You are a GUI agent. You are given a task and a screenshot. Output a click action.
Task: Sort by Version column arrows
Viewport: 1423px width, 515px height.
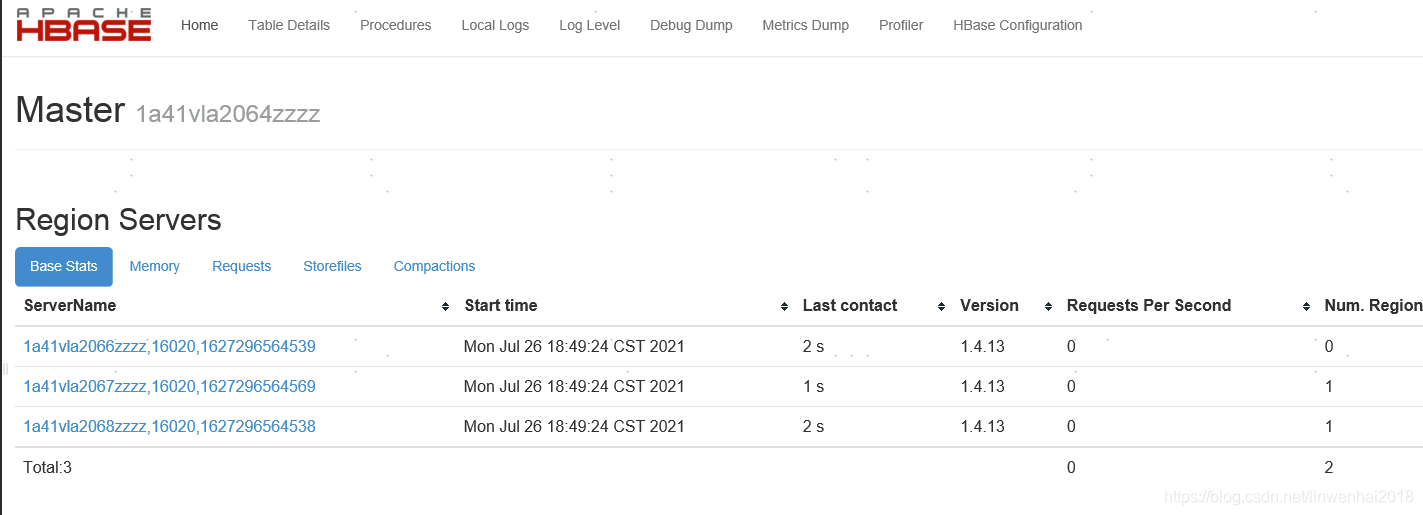(x=1048, y=307)
